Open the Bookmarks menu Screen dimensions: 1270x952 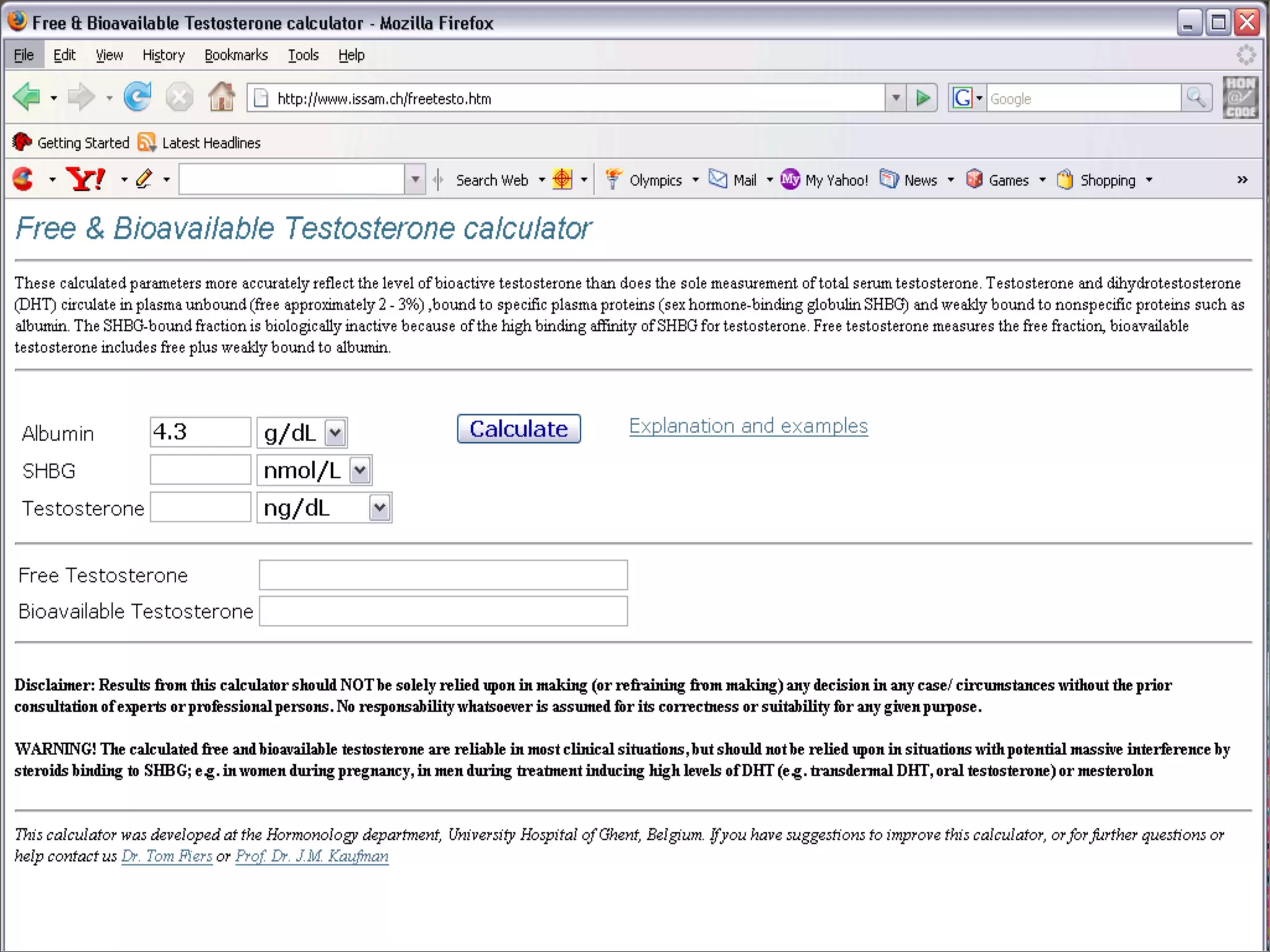236,55
